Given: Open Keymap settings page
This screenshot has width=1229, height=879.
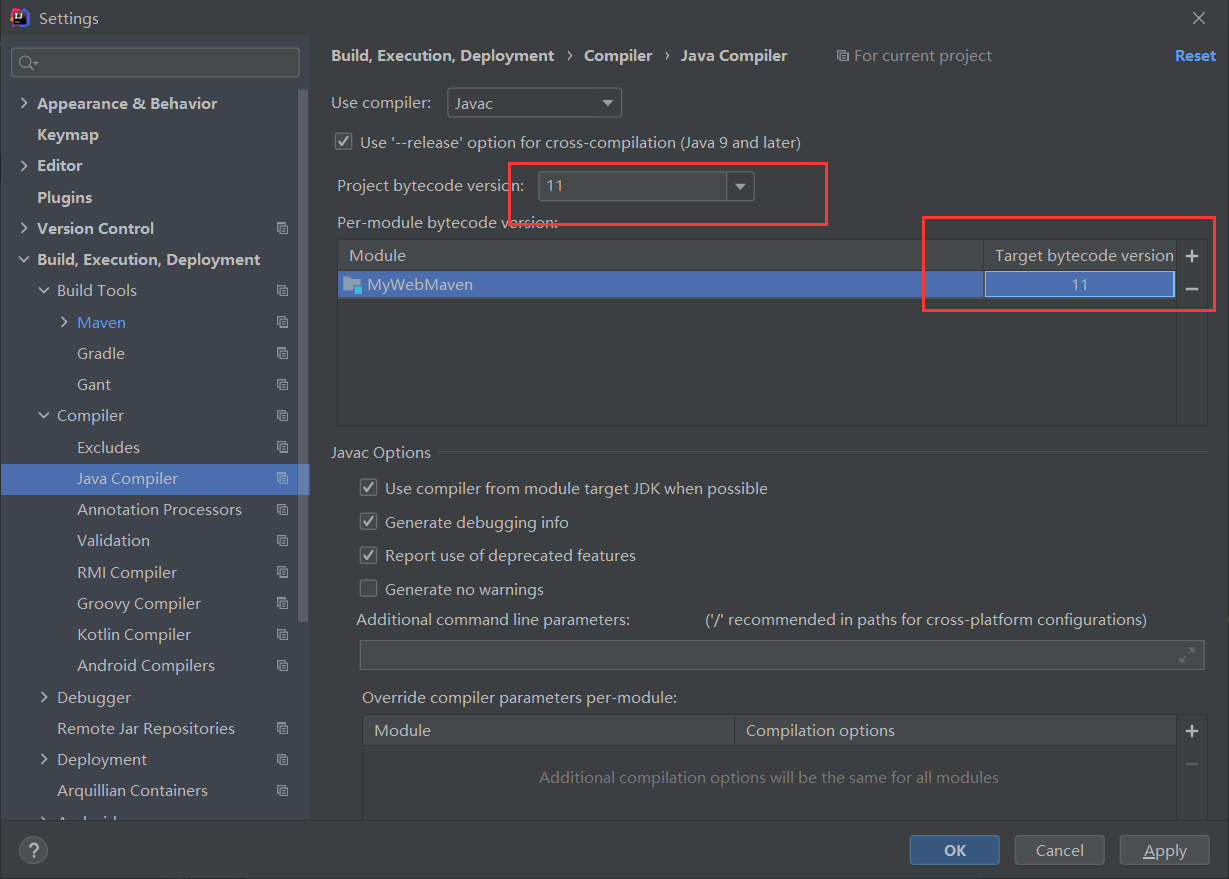Looking at the screenshot, I should pyautogui.click(x=68, y=134).
